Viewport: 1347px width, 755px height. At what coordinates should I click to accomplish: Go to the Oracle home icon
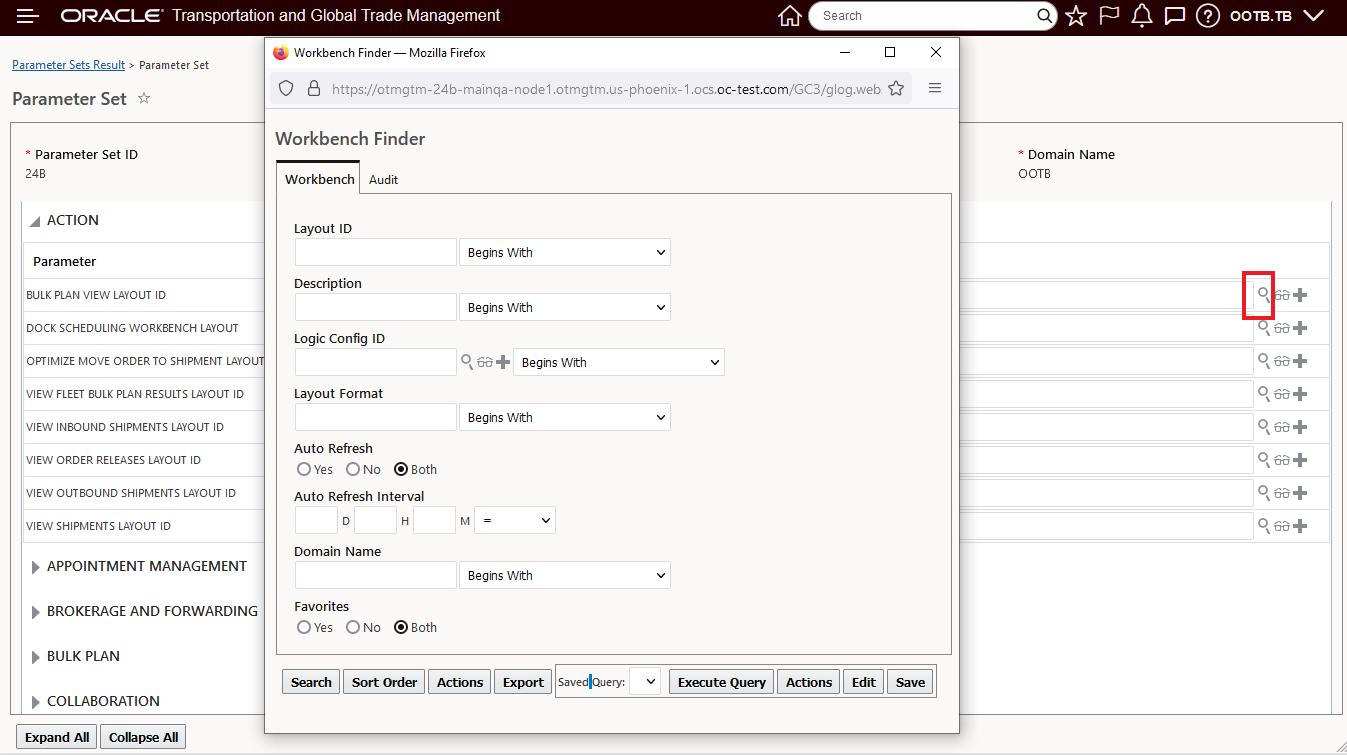click(790, 16)
